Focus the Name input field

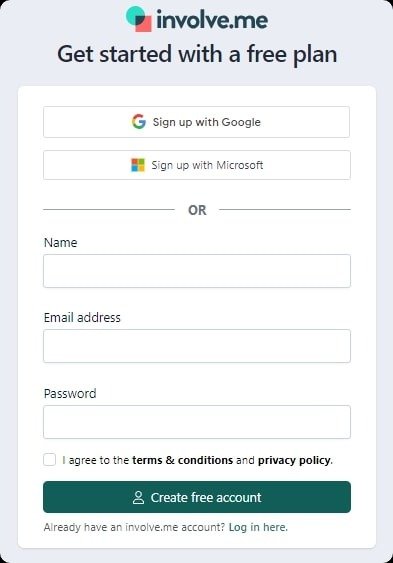click(x=197, y=271)
